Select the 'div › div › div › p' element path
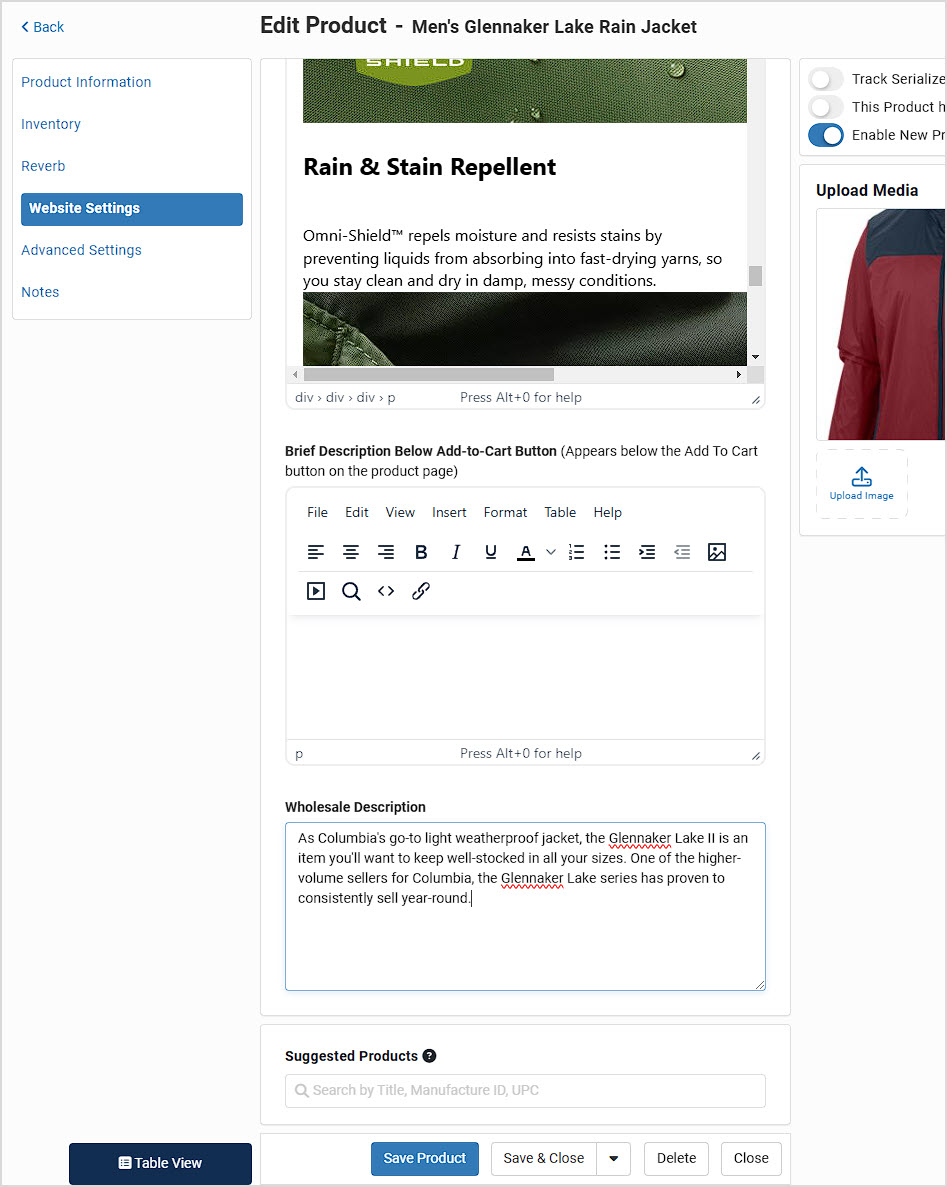 point(345,397)
